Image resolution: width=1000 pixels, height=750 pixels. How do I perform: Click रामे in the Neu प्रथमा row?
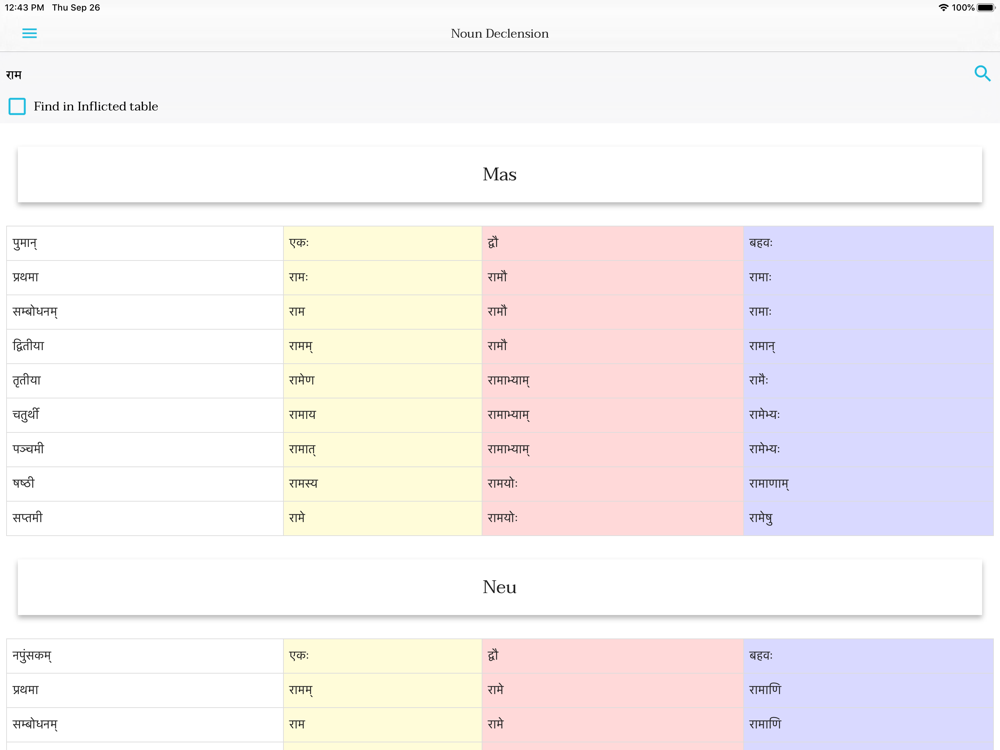[x=612, y=690]
